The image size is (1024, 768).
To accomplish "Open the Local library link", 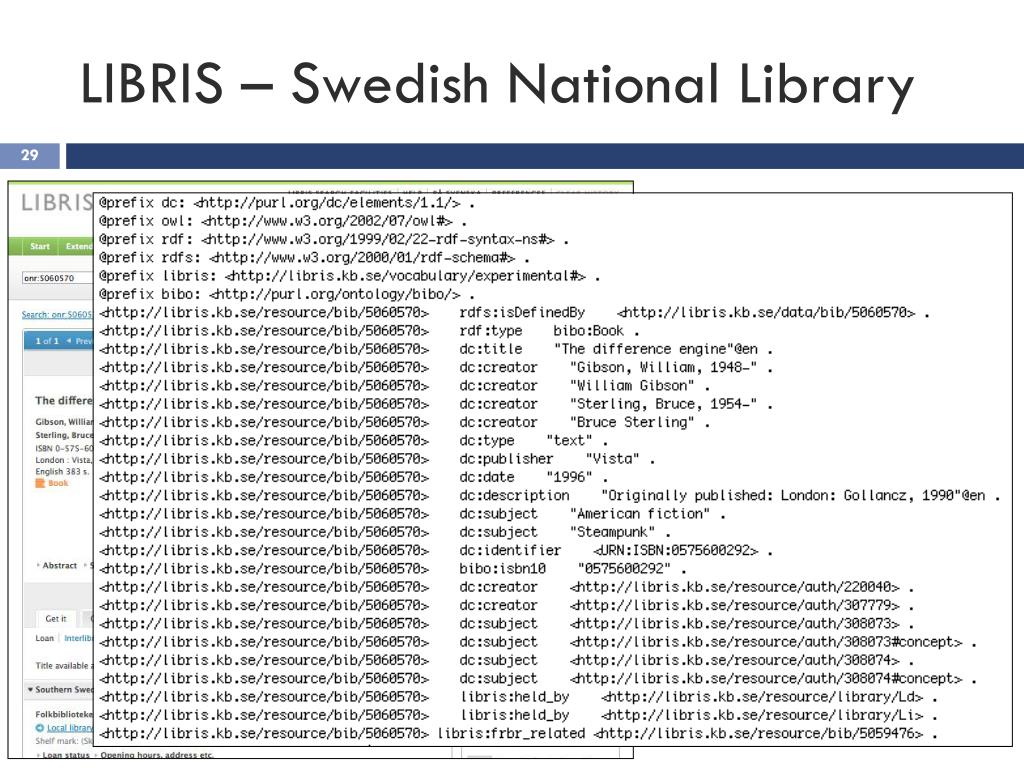I will [70, 728].
